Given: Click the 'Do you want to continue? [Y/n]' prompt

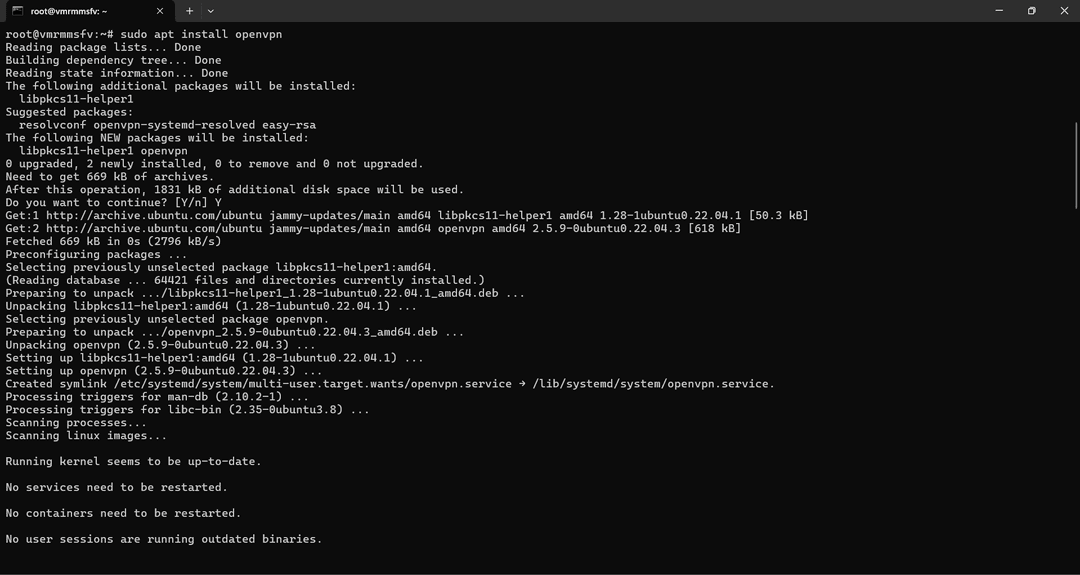Looking at the screenshot, I should coord(107,202).
